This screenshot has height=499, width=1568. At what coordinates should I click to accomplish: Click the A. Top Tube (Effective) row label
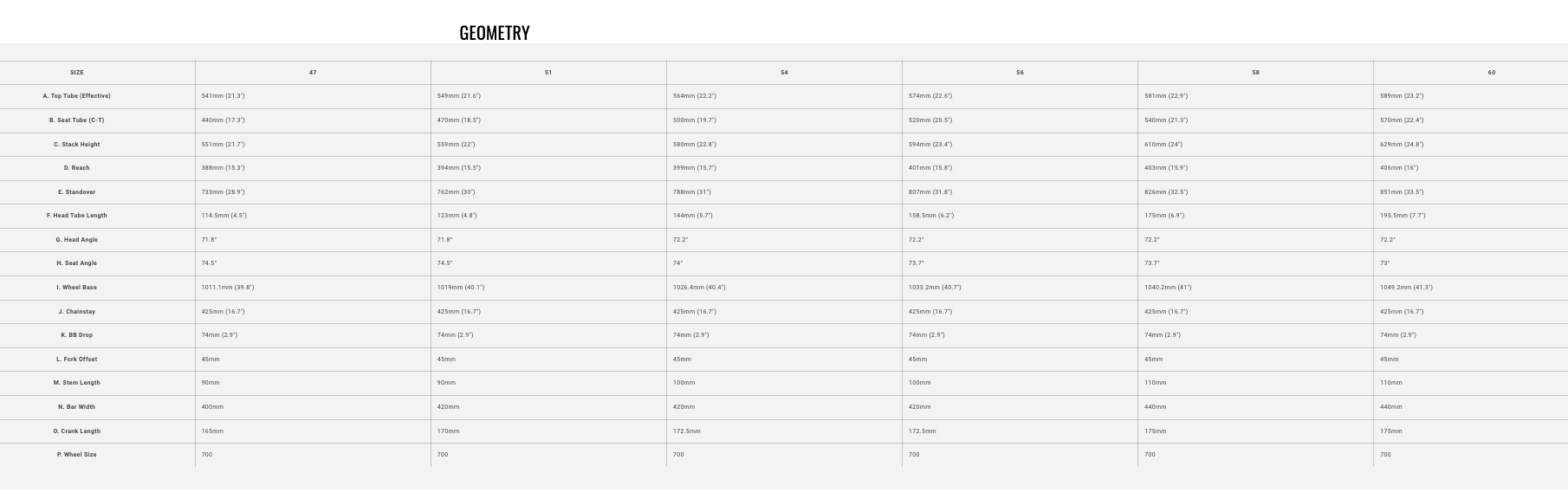pos(77,96)
